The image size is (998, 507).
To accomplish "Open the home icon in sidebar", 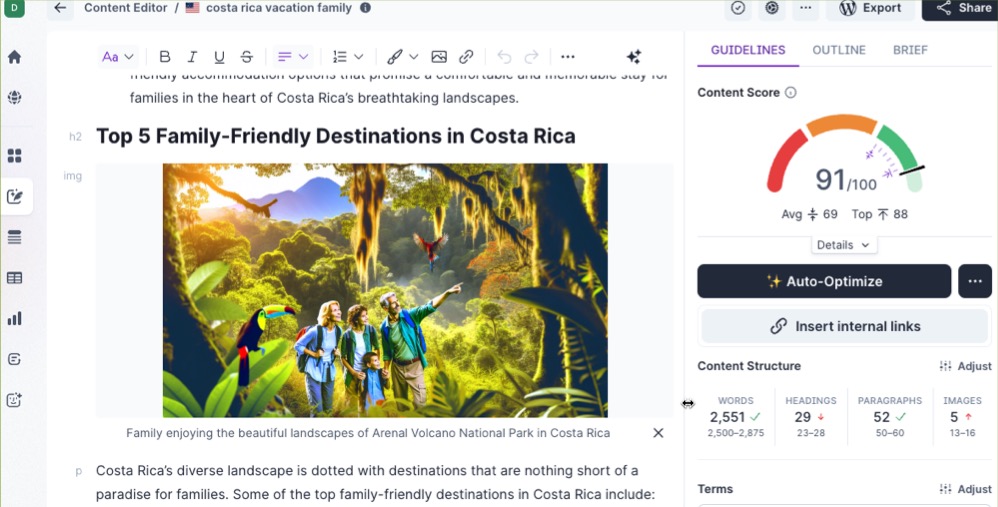I will pos(15,57).
